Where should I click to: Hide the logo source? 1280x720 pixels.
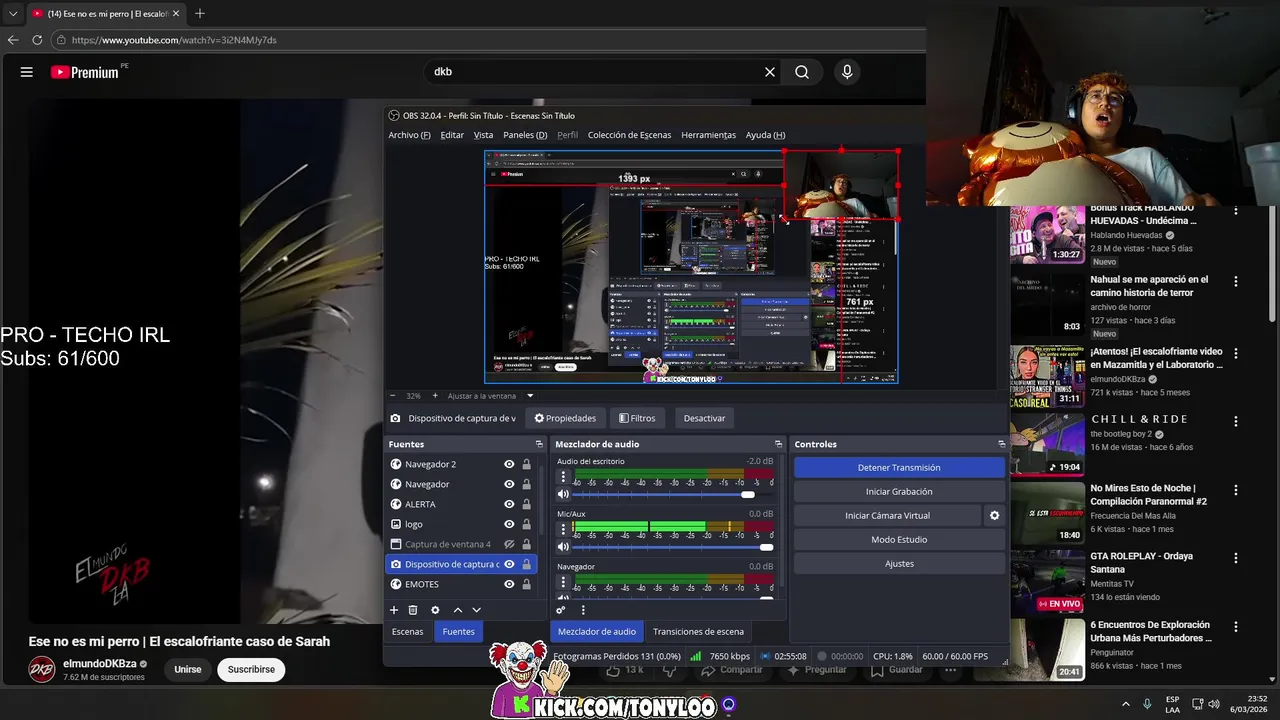[x=509, y=524]
